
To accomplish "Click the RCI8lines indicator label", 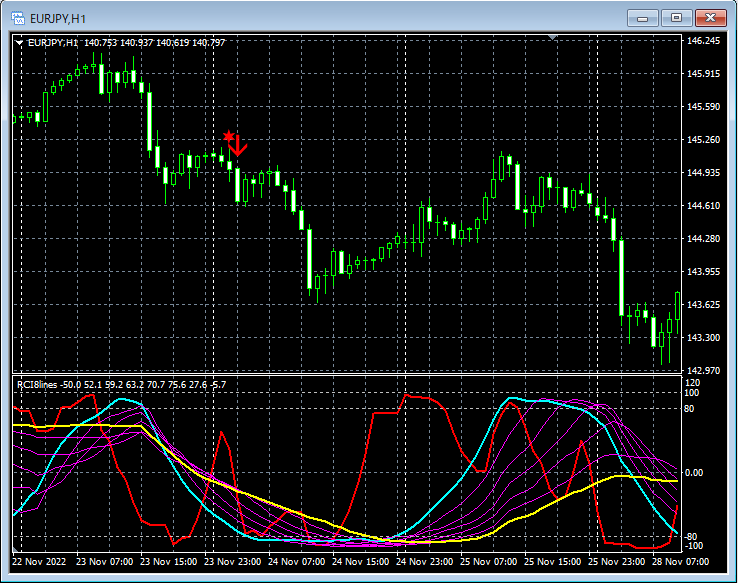I will point(121,385).
